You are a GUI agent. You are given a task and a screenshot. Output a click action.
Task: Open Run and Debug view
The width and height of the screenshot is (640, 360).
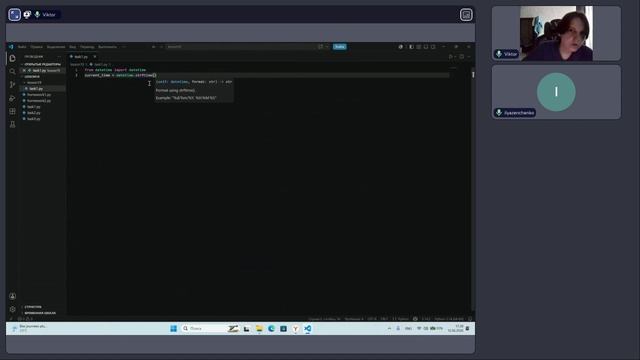click(12, 98)
